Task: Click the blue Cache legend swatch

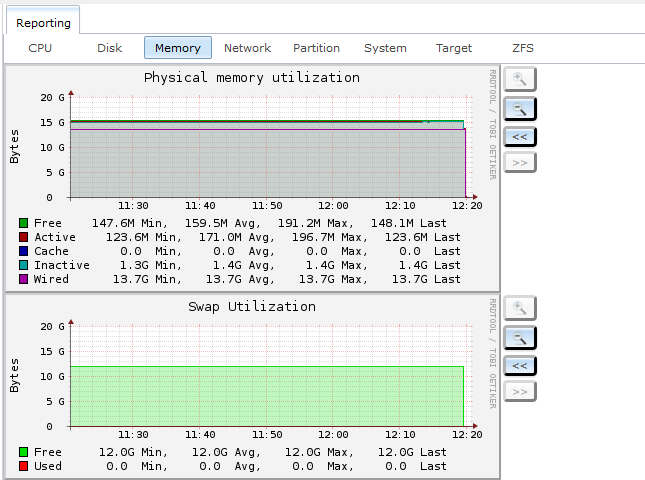Action: [x=23, y=251]
